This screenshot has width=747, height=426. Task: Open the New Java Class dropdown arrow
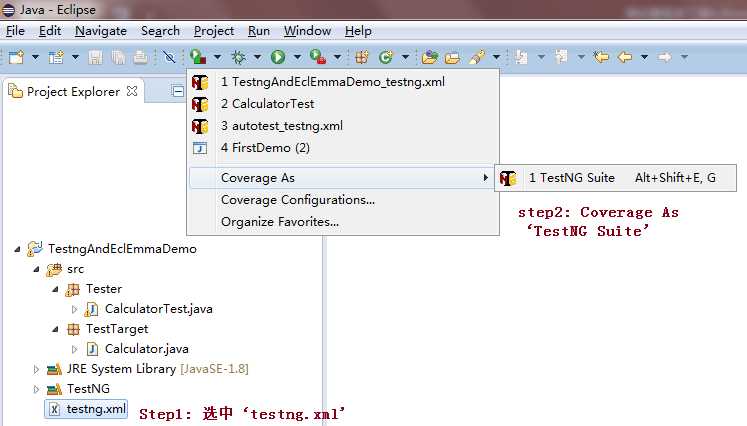click(x=405, y=57)
